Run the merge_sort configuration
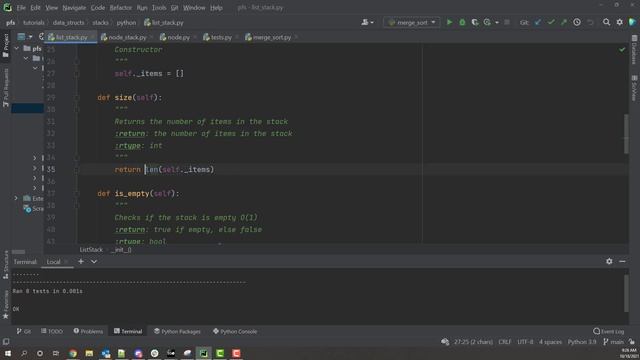The width and height of the screenshot is (640, 360). coord(449,22)
